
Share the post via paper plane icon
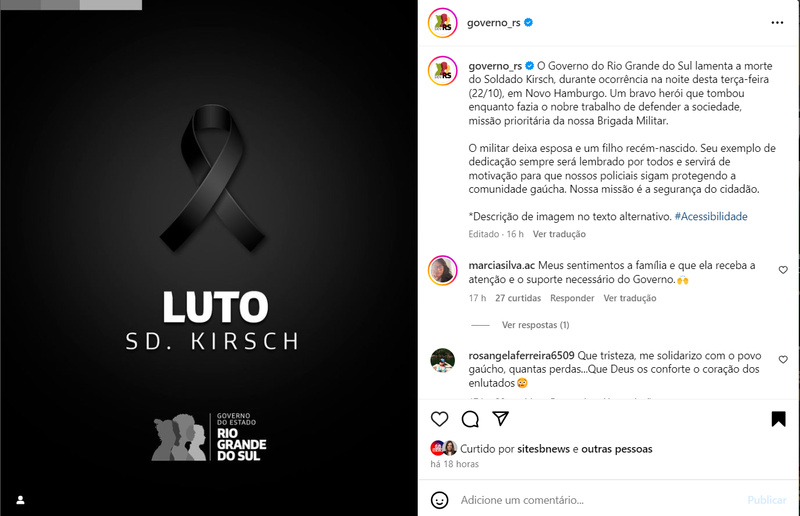501,419
